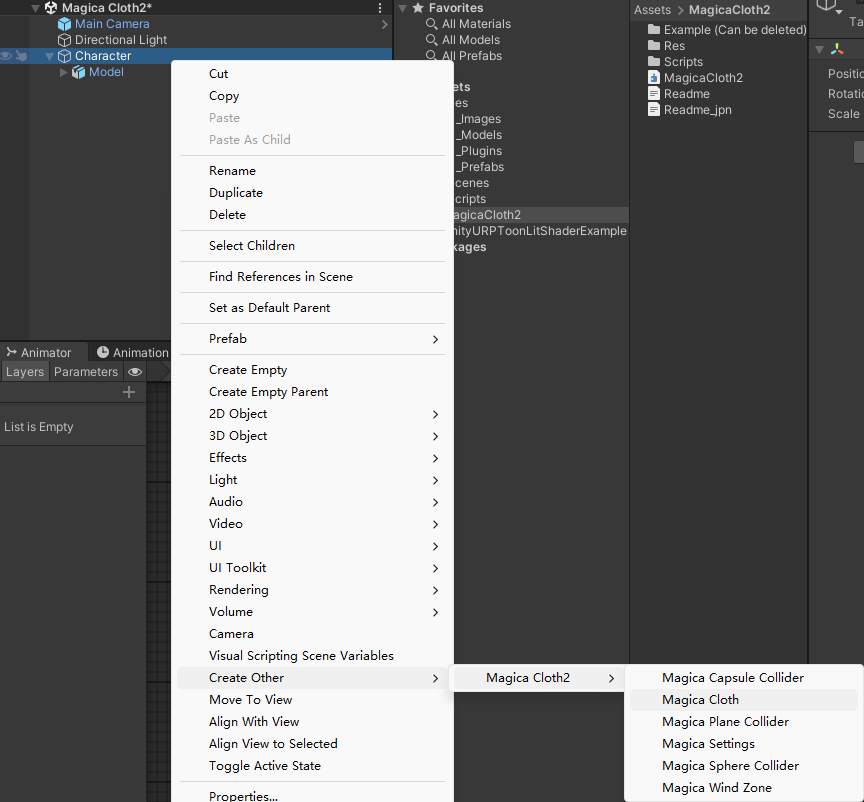Select the _Models folder in Project tree
Image resolution: width=864 pixels, height=802 pixels.
(x=478, y=135)
